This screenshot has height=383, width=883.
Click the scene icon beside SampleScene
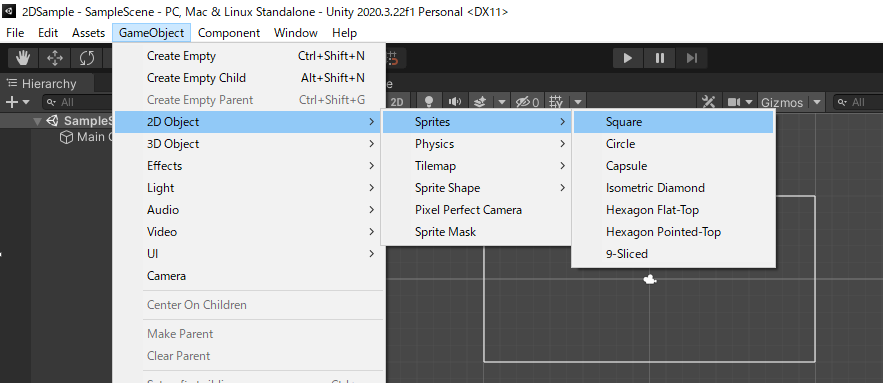click(x=52, y=121)
